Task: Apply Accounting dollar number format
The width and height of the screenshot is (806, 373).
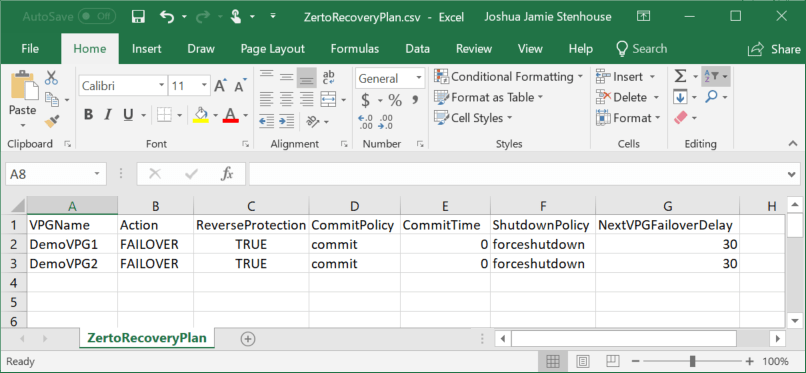Action: (365, 100)
